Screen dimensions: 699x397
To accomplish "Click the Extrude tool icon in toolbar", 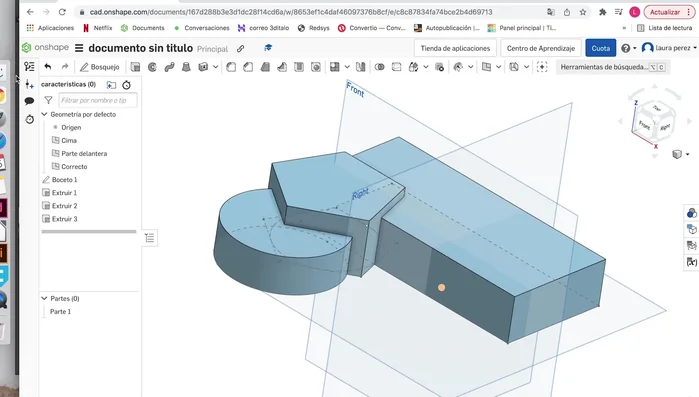I will (x=135, y=67).
